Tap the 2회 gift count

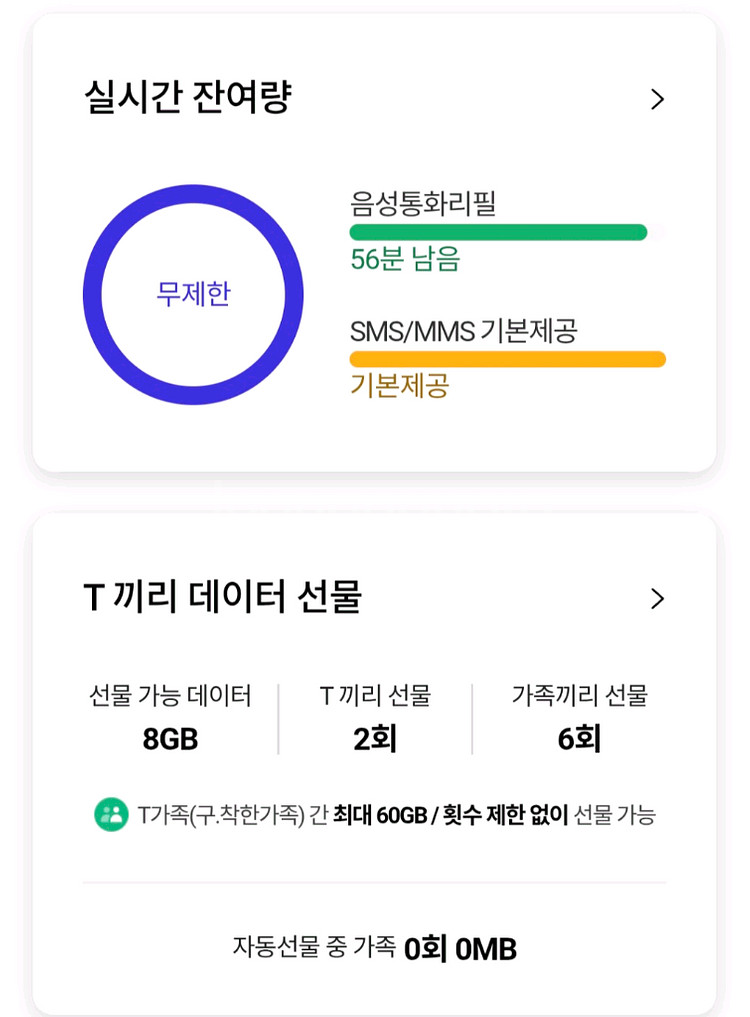pos(375,739)
